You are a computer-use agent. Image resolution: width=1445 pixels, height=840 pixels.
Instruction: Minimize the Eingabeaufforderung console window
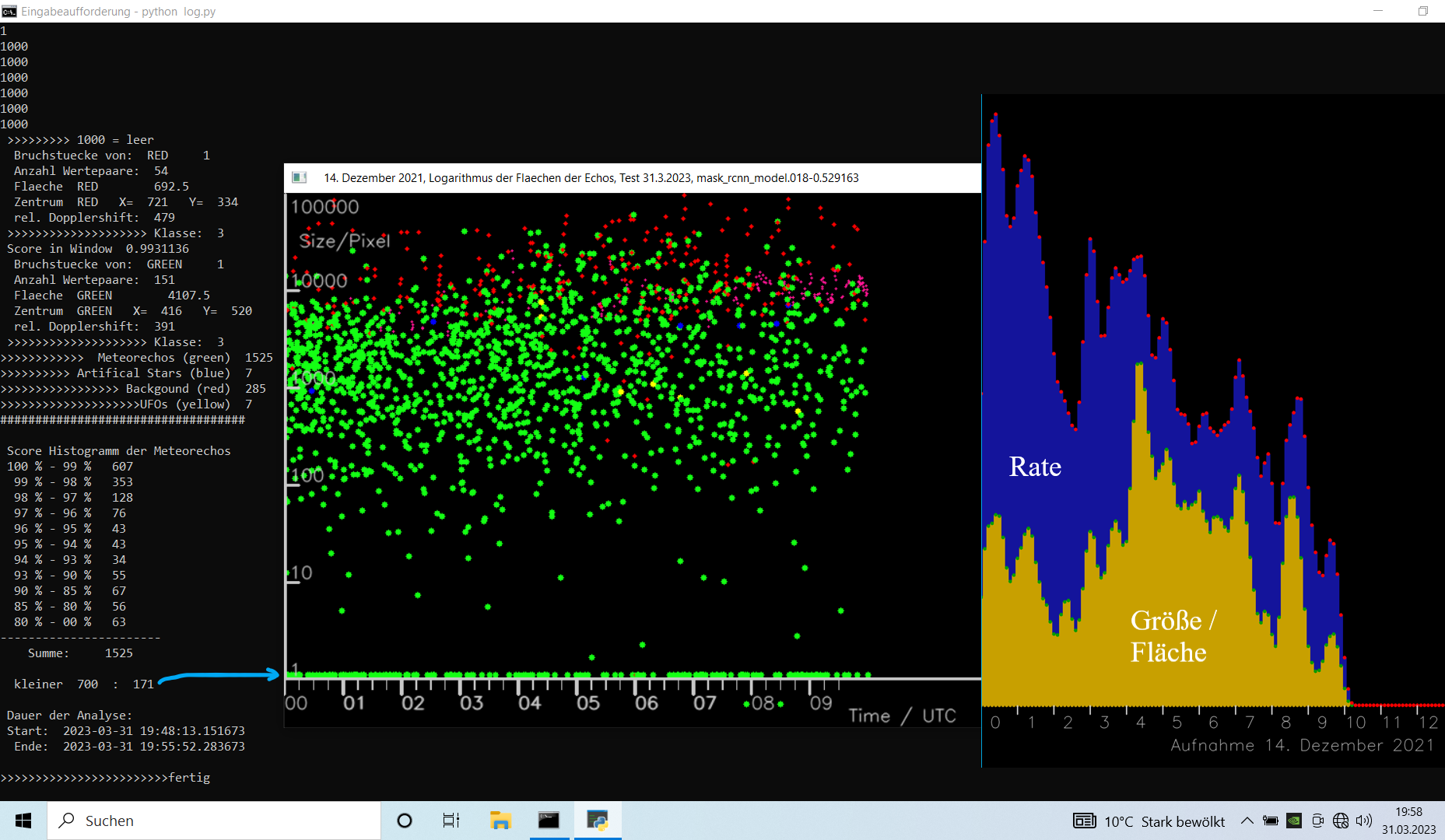[1378, 11]
